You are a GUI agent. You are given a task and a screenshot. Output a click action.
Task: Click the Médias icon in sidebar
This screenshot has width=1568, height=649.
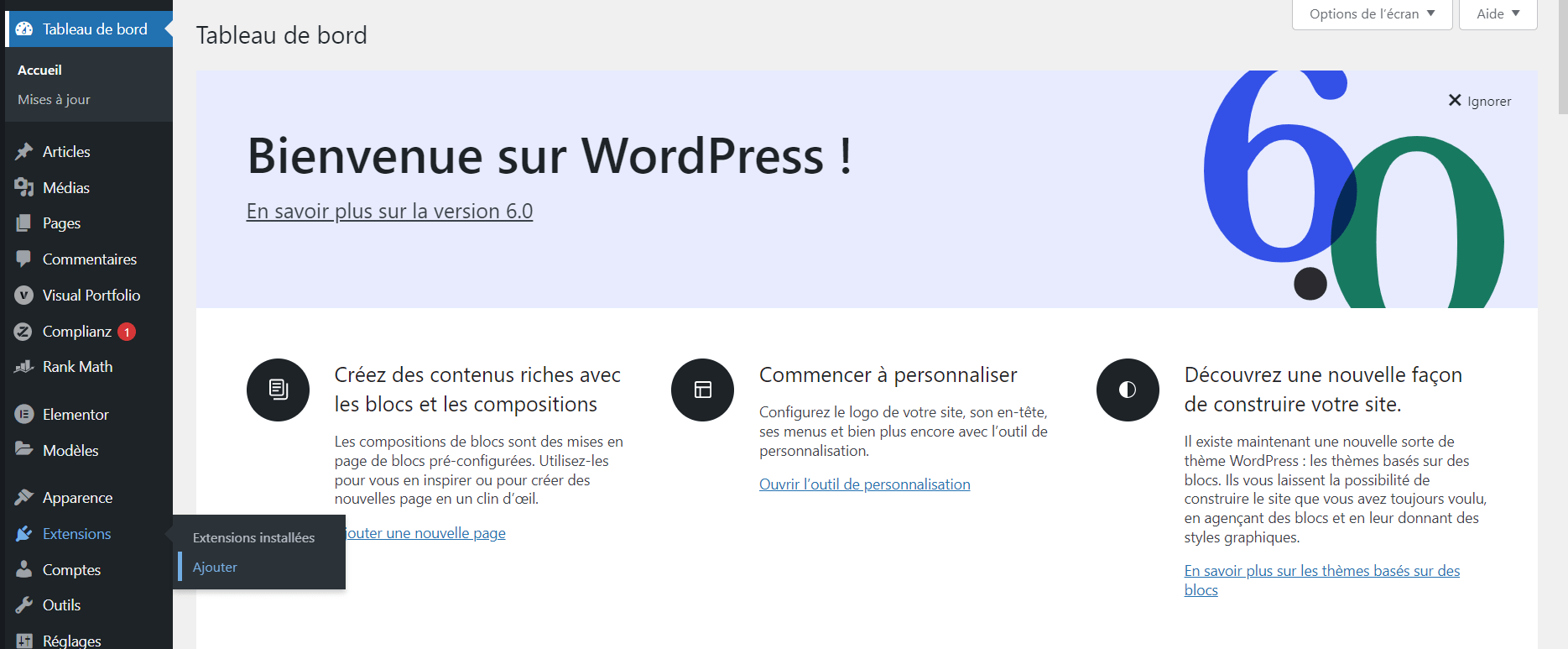[24, 187]
